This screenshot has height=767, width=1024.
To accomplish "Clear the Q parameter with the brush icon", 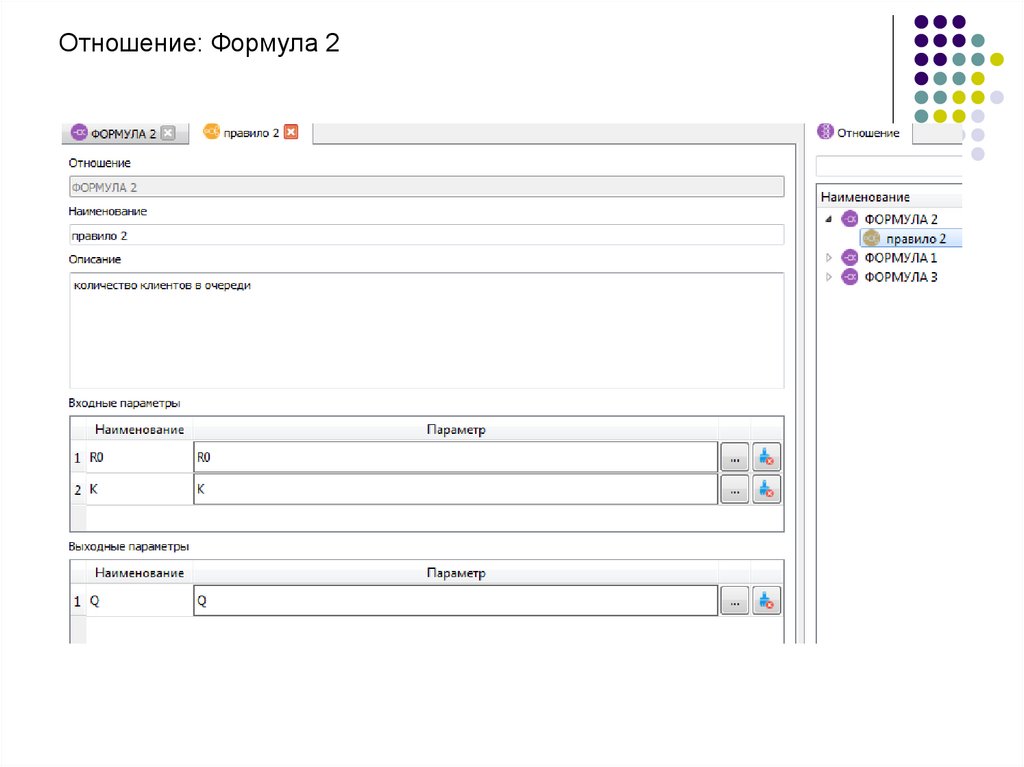I will tap(766, 601).
